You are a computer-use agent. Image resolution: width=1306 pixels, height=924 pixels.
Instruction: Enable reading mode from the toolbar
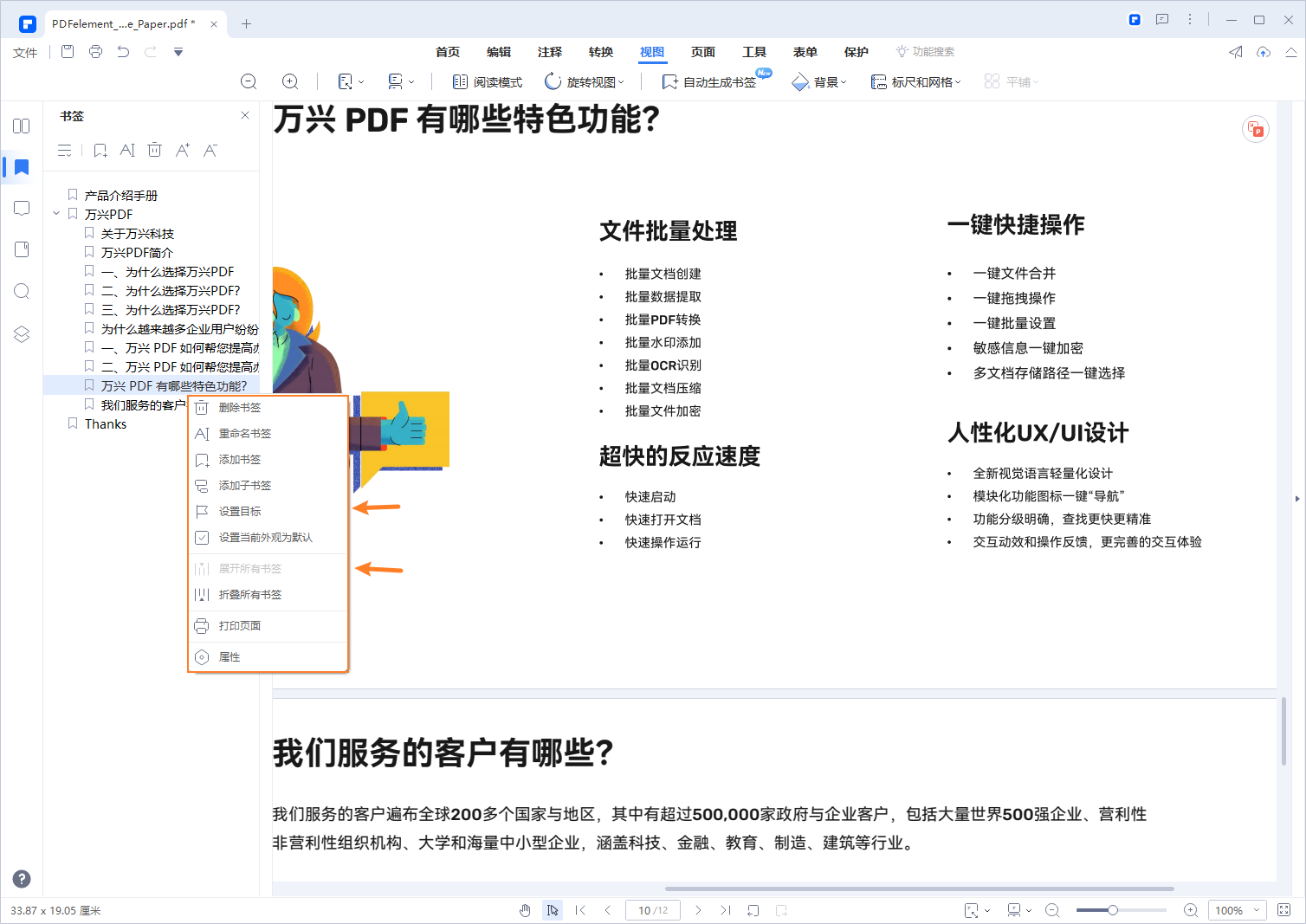(x=487, y=81)
